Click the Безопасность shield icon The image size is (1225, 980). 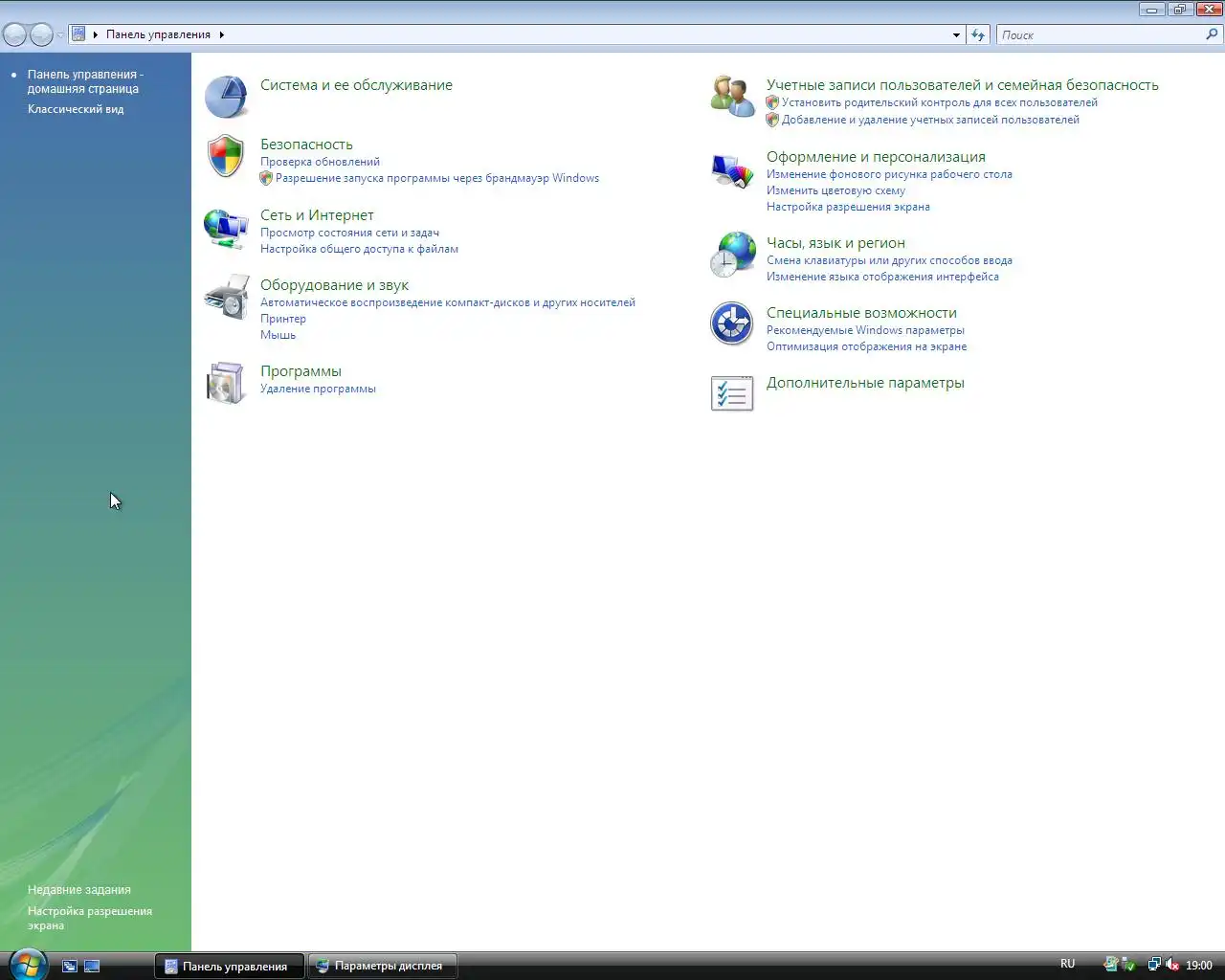point(226,156)
